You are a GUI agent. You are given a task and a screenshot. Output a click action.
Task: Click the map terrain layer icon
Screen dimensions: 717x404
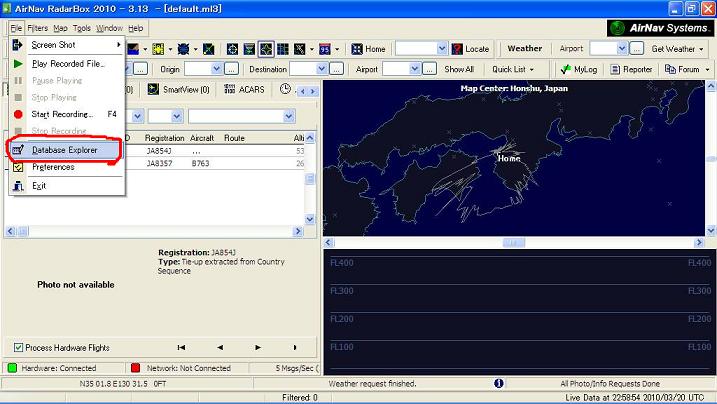(133, 49)
